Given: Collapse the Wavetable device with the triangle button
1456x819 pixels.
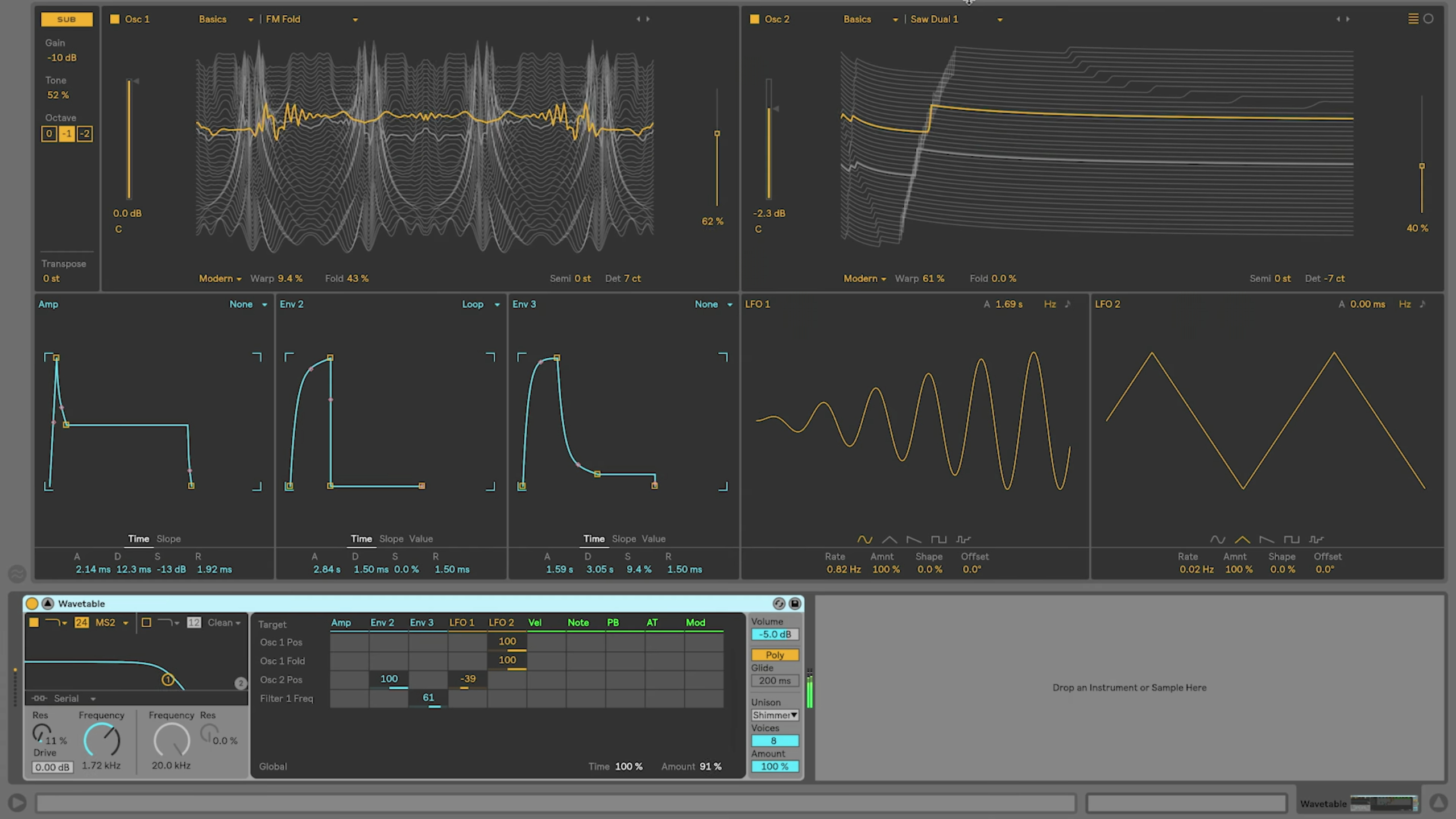Looking at the screenshot, I should 48,603.
